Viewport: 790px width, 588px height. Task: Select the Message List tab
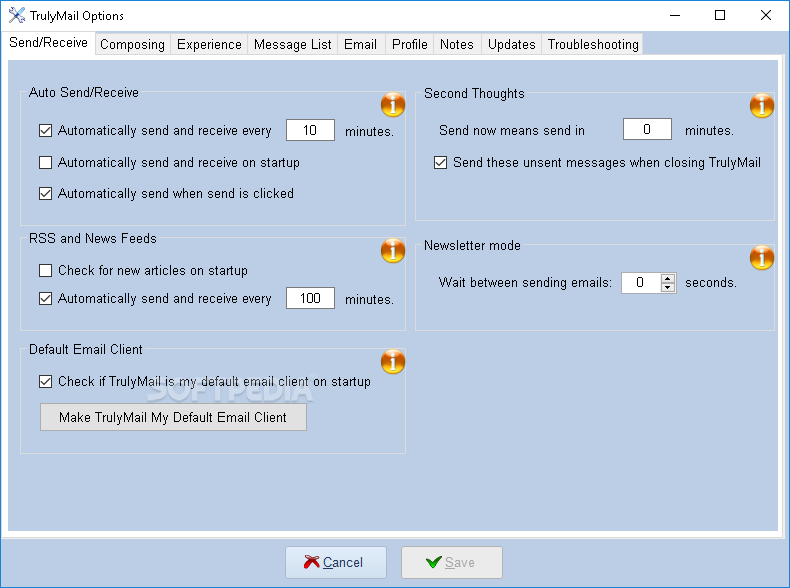[292, 44]
